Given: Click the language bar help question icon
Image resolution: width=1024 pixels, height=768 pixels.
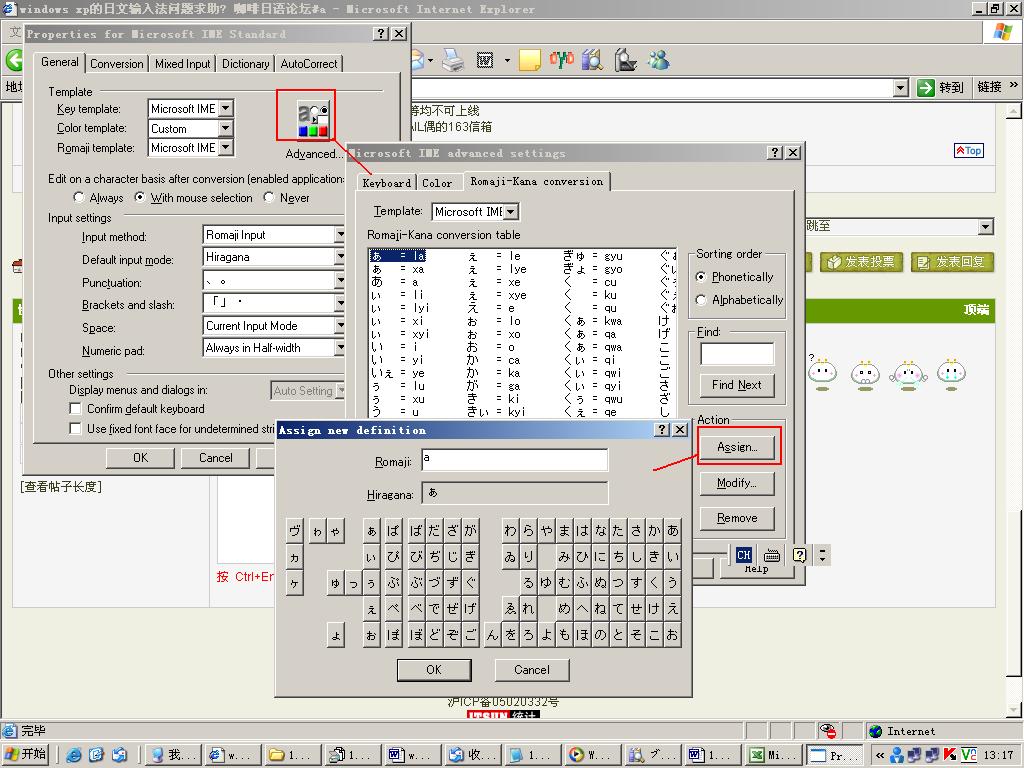Looking at the screenshot, I should click(x=799, y=555).
